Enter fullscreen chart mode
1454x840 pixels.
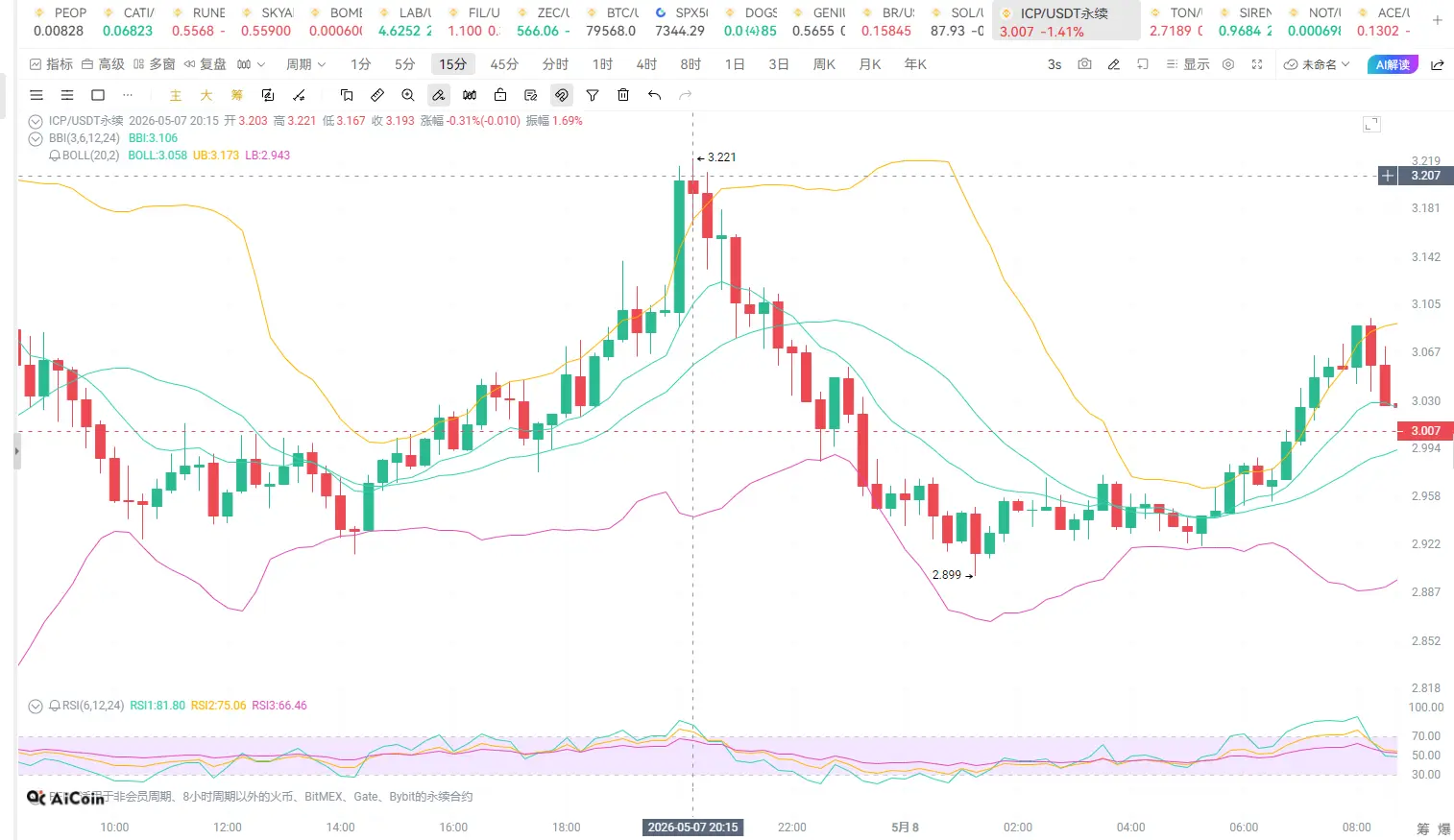pyautogui.click(x=1257, y=64)
